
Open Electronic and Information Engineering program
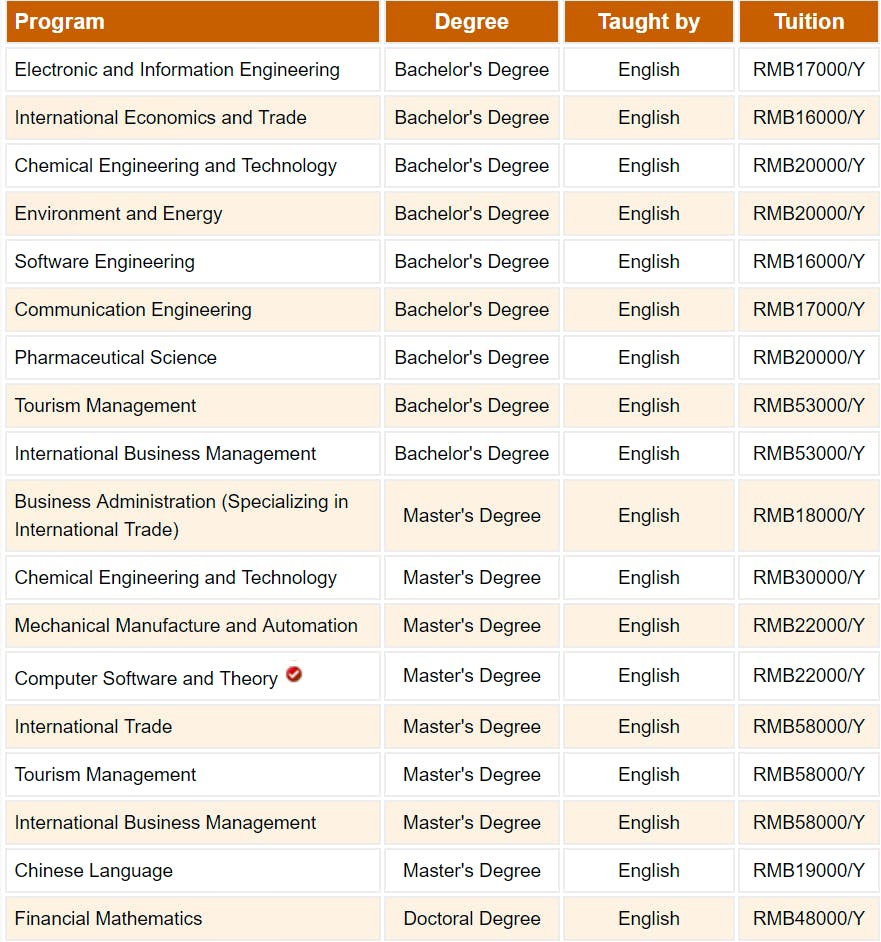(x=177, y=70)
